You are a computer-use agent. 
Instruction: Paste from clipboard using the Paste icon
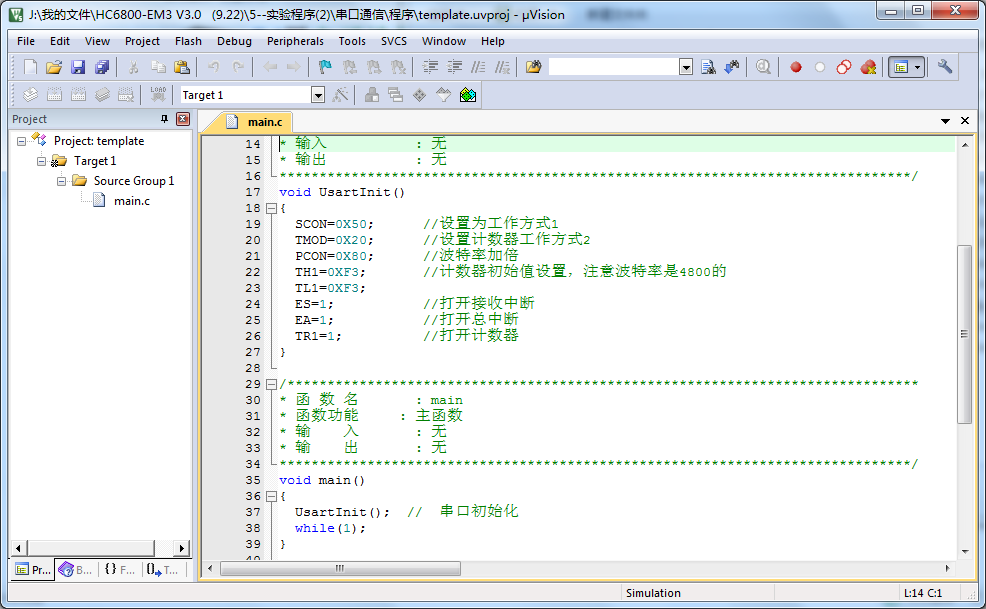[x=182, y=67]
